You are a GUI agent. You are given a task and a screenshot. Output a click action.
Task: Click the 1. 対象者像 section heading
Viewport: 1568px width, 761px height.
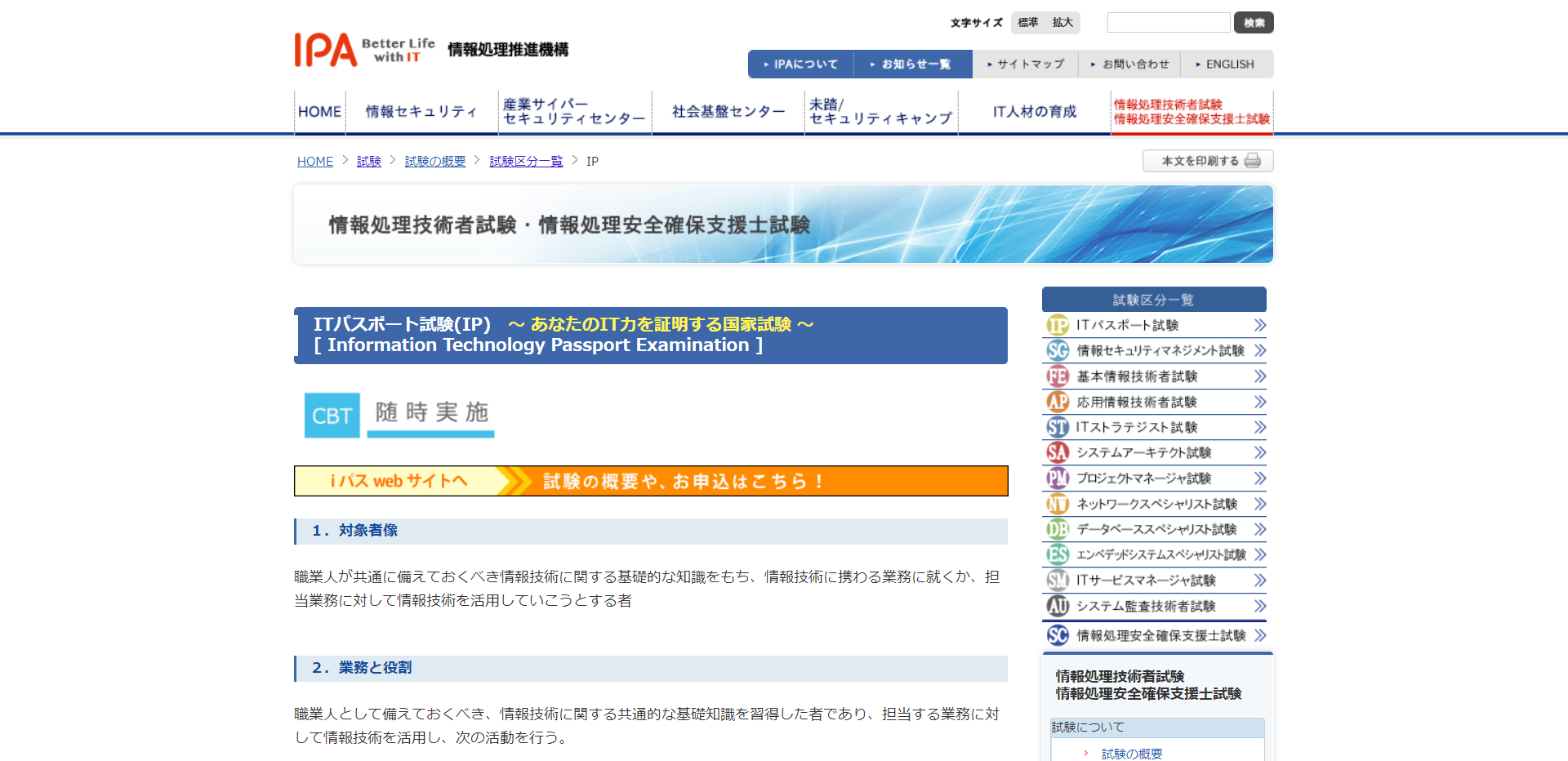click(x=651, y=531)
